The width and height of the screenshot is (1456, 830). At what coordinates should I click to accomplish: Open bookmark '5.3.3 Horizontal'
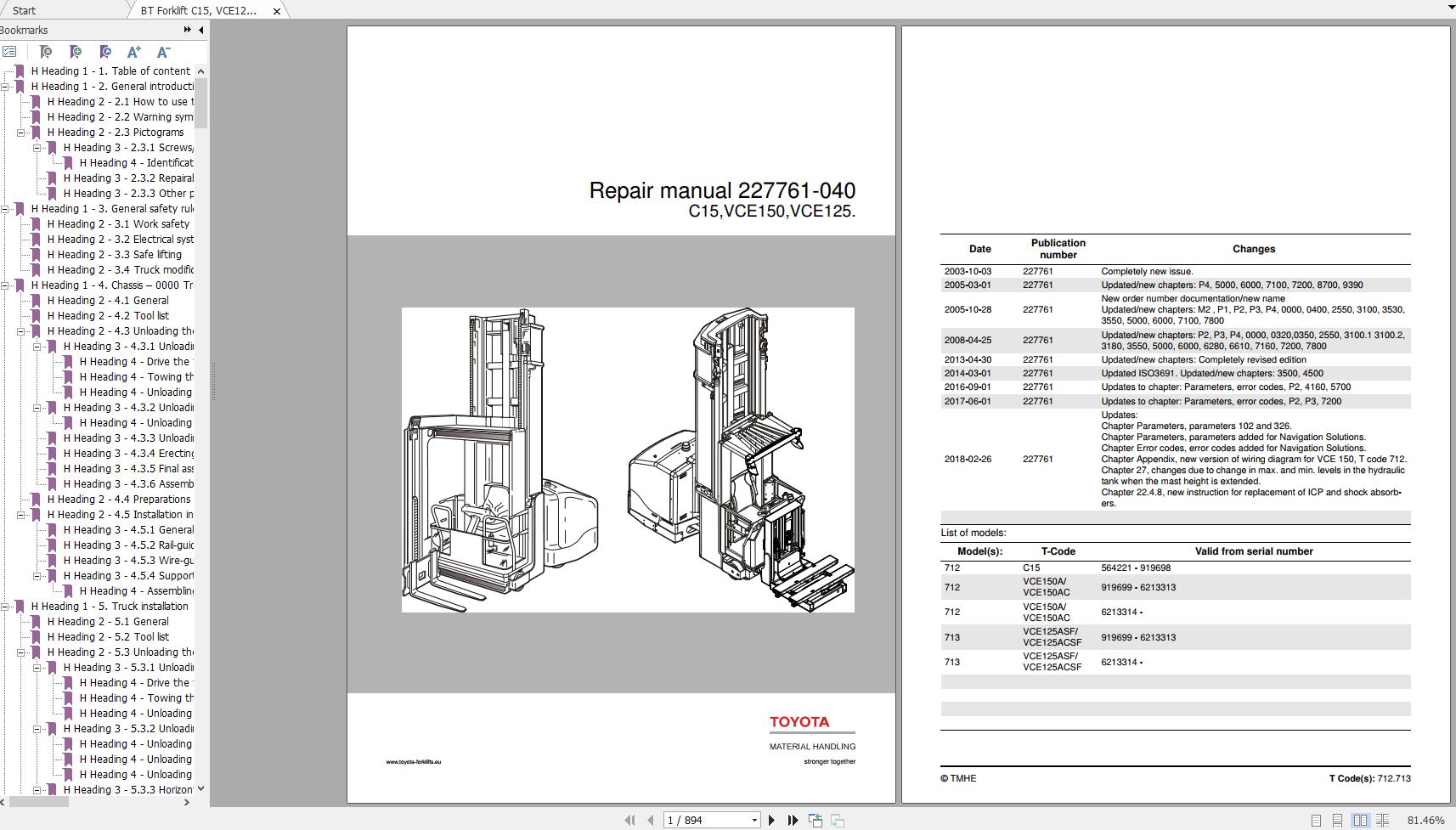(128, 789)
